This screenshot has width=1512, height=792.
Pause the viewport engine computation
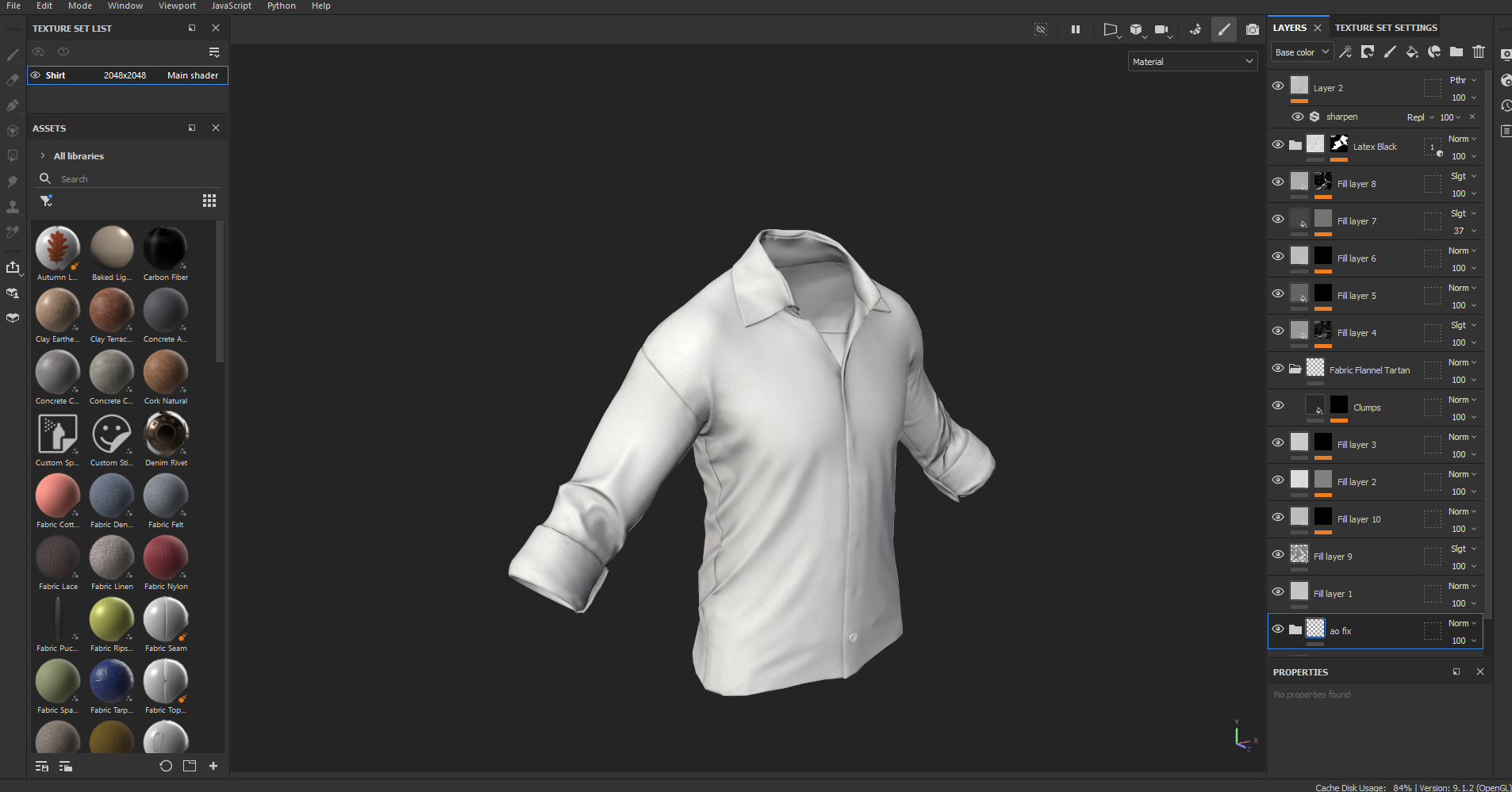click(1076, 30)
